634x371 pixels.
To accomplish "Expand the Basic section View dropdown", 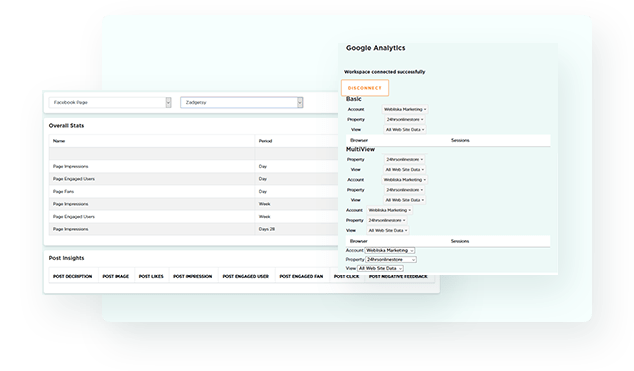I will click(x=405, y=130).
